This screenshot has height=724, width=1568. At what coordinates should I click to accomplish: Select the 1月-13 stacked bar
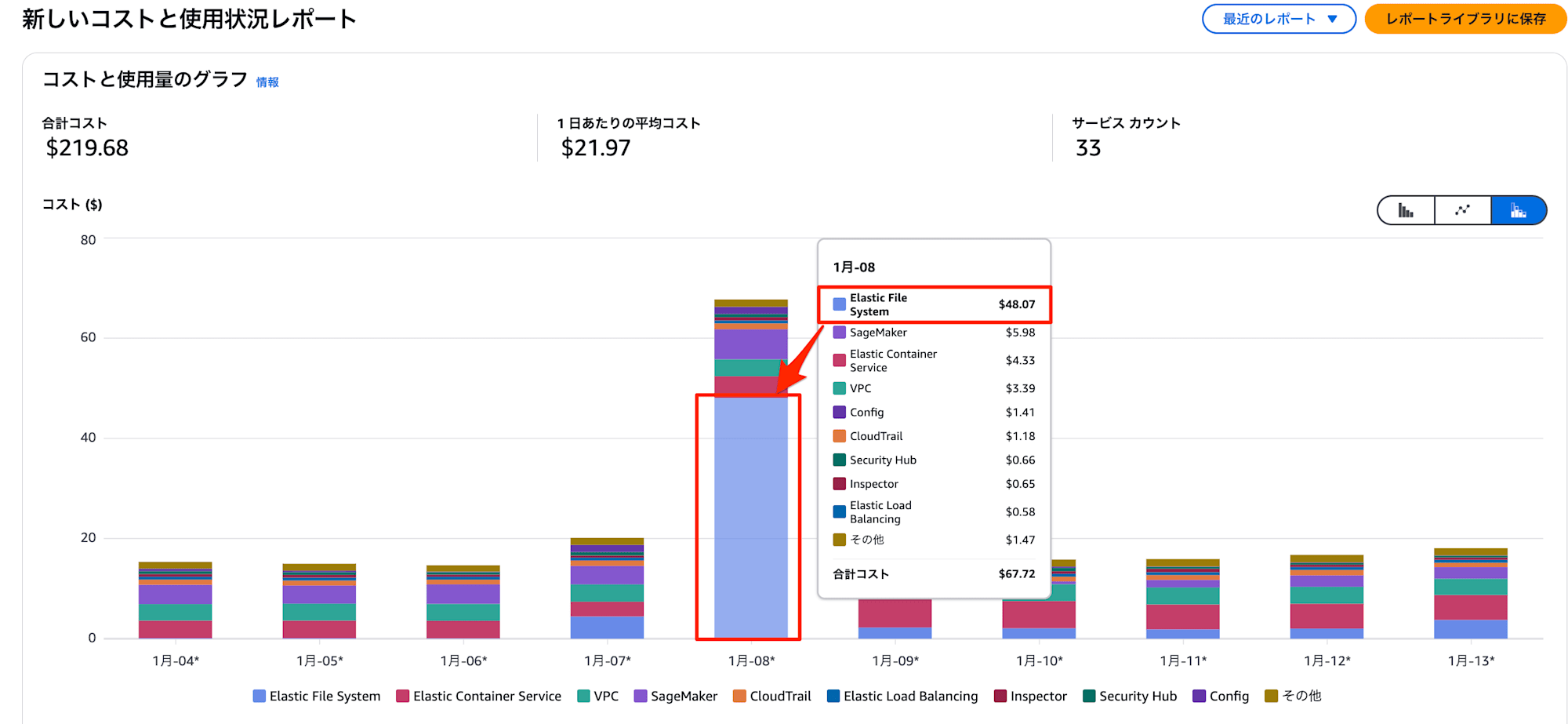point(1471,593)
